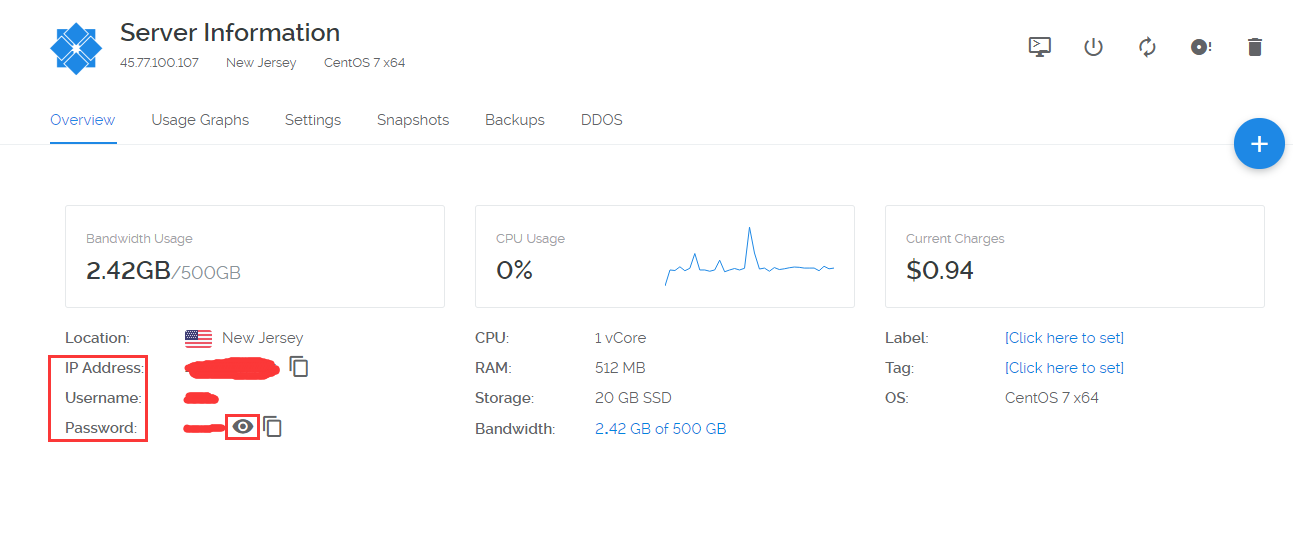Select the Overview tab
This screenshot has height=549, width=1293.
82,120
